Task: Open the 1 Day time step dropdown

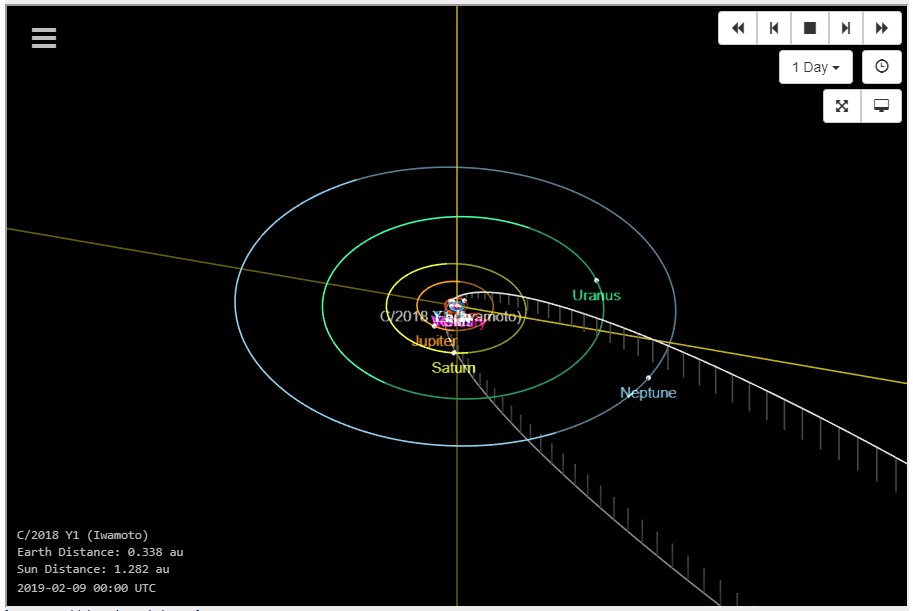Action: pos(816,67)
